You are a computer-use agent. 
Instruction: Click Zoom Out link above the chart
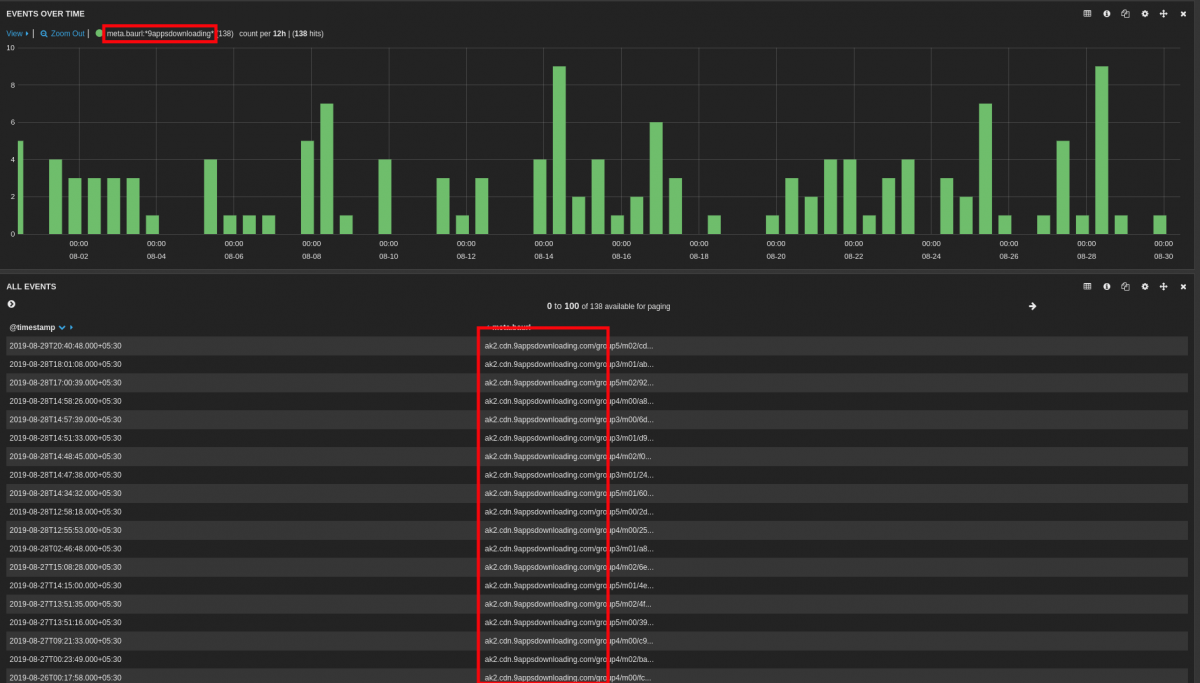(67, 33)
